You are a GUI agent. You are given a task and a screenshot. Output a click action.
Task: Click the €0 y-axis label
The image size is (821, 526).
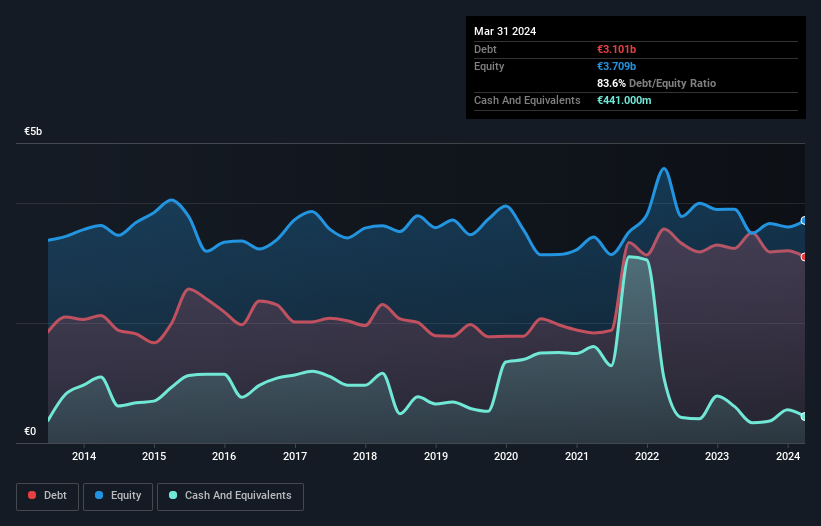(30, 431)
